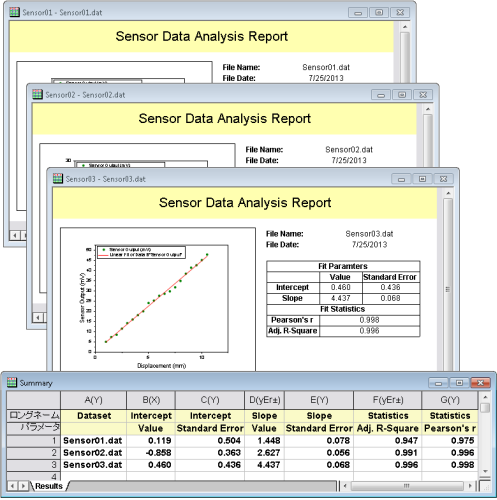
Task: Restore the Sensor03 window with its maximize icon
Action: tap(422, 179)
